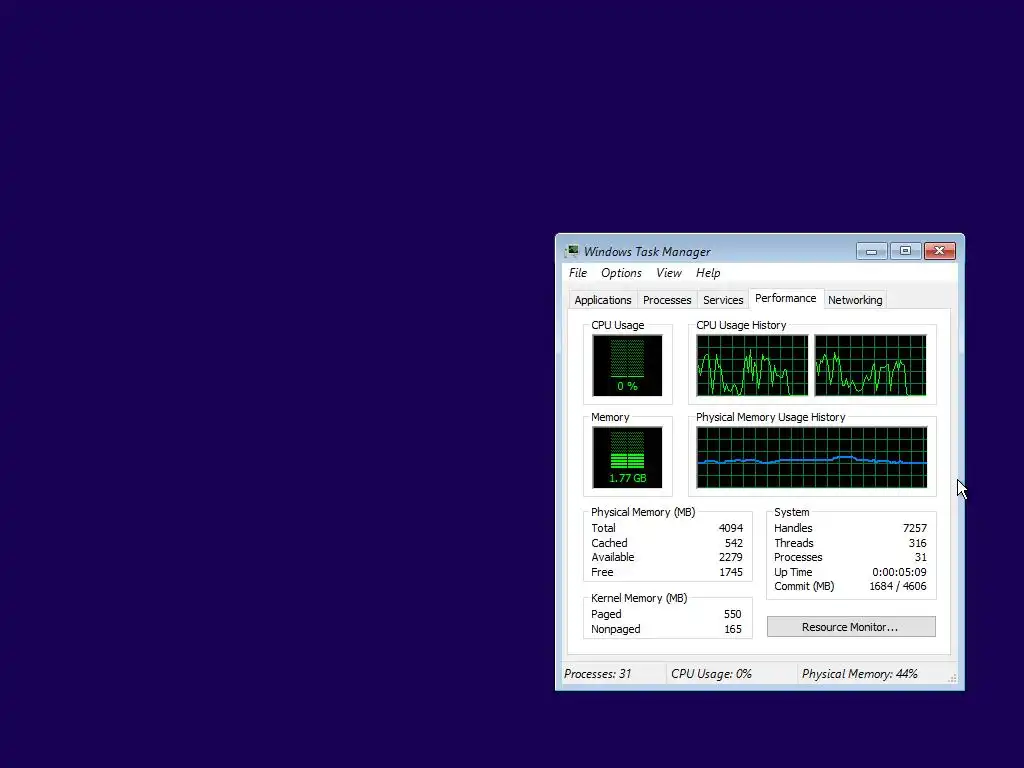This screenshot has height=768, width=1024.
Task: Click the status bar Physical Memory: 44% entry
Action: pyautogui.click(x=859, y=674)
